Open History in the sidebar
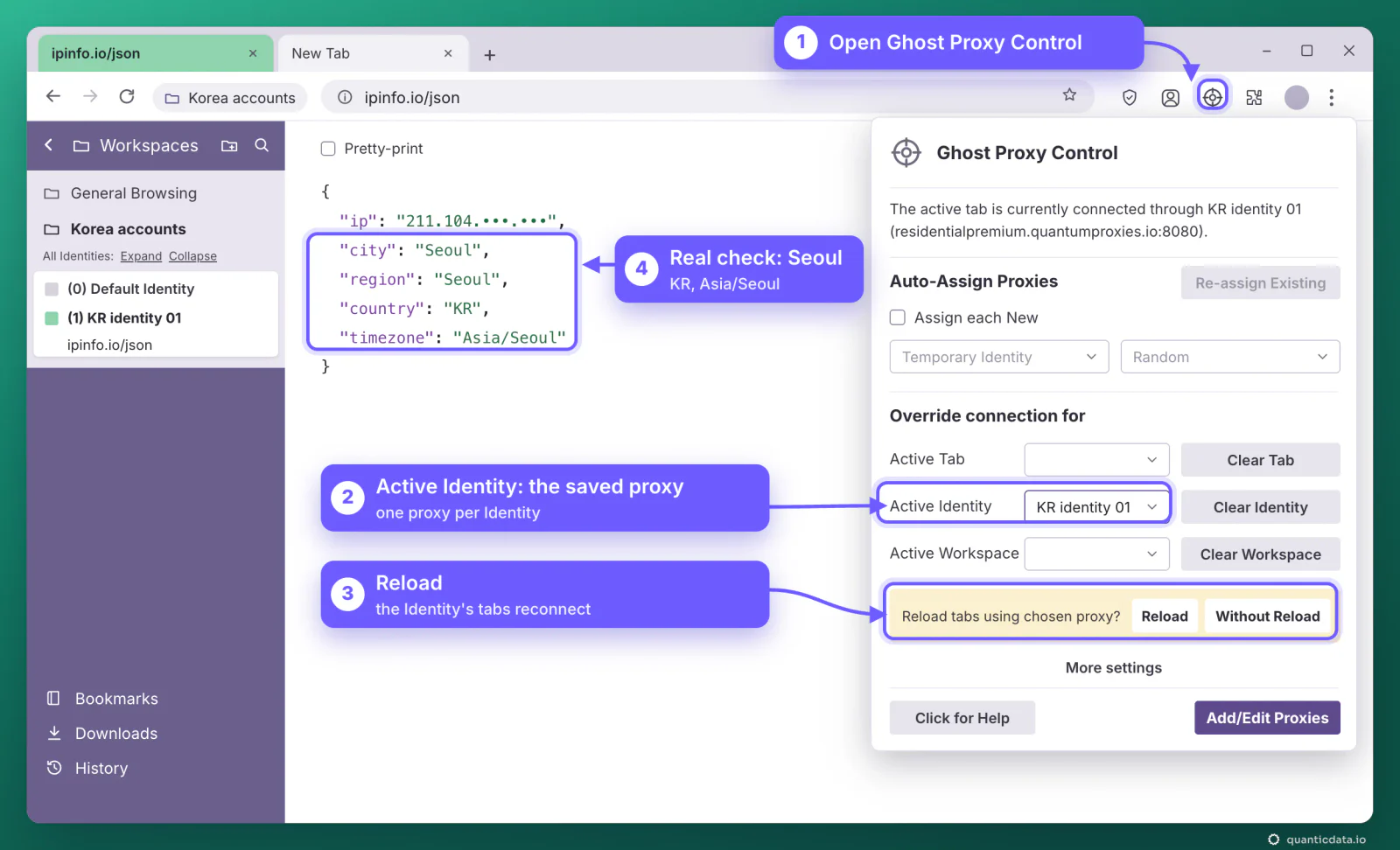 coord(87,769)
